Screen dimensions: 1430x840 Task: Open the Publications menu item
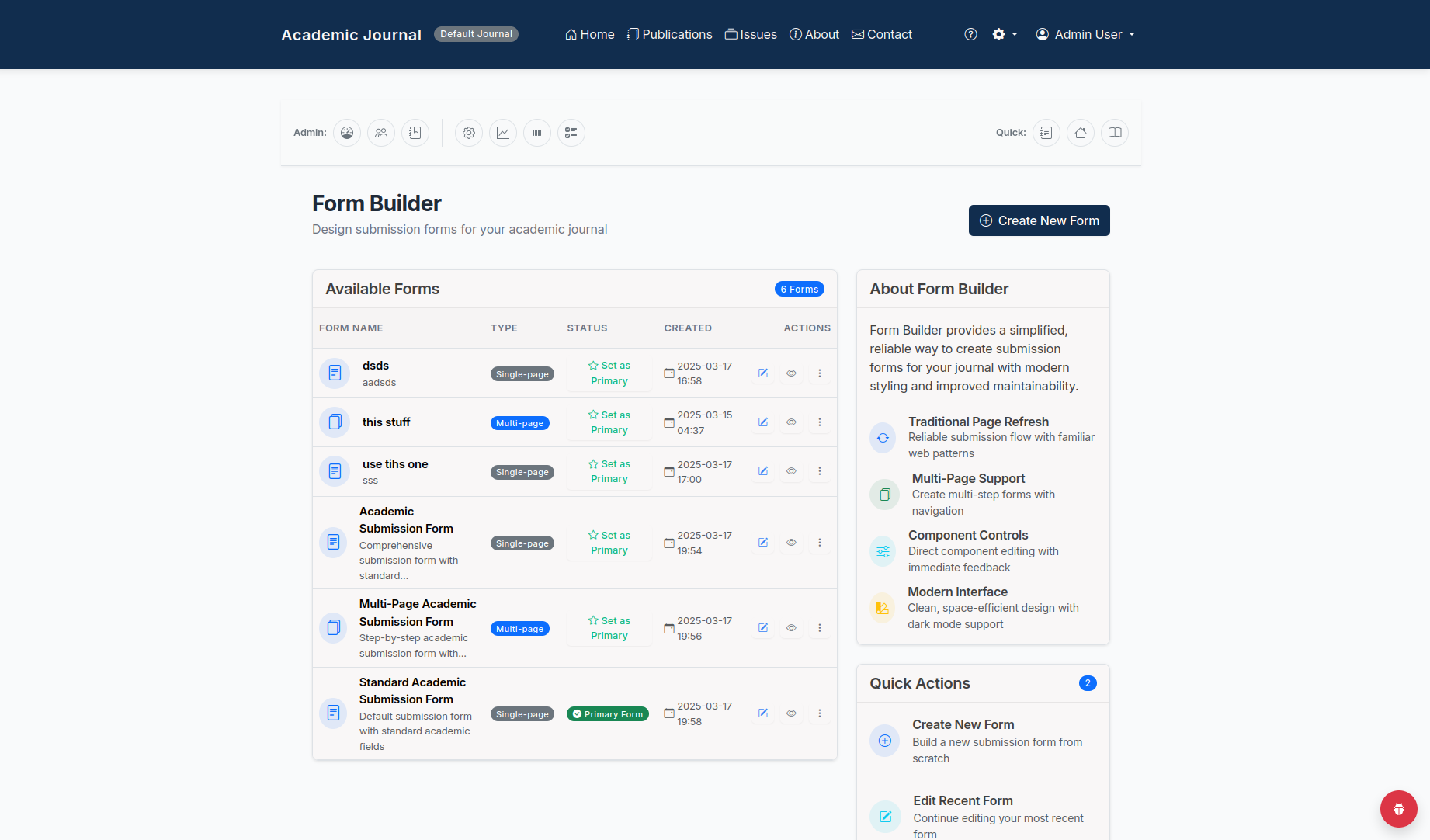point(669,34)
